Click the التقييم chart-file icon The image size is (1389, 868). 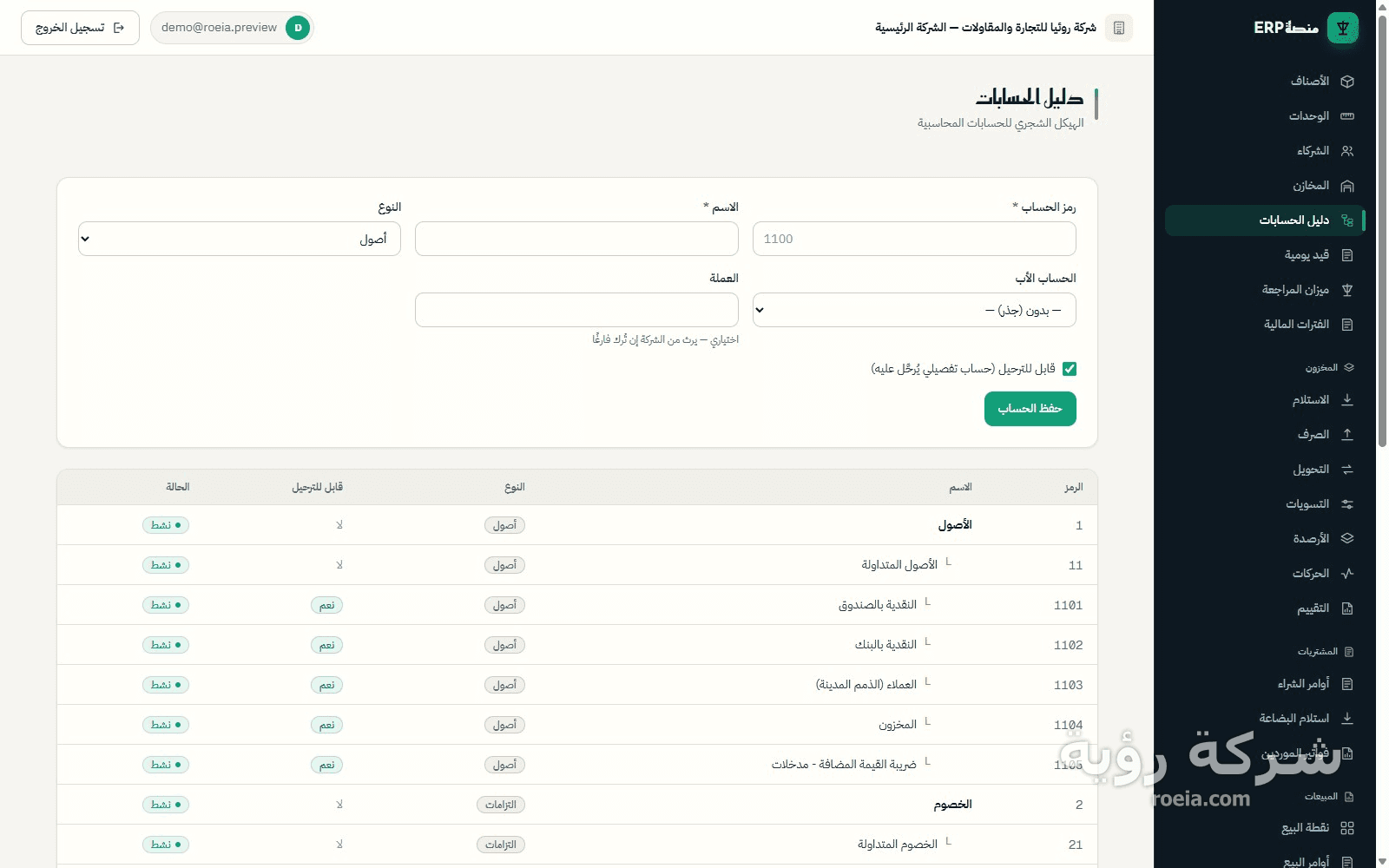(1347, 608)
